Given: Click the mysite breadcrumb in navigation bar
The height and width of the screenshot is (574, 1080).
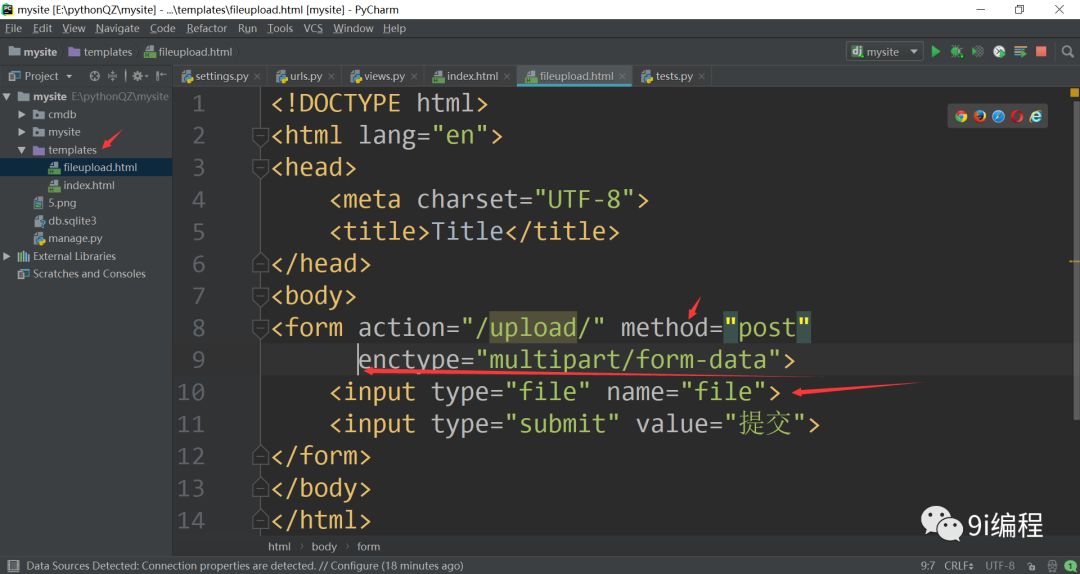Looking at the screenshot, I should (33, 52).
